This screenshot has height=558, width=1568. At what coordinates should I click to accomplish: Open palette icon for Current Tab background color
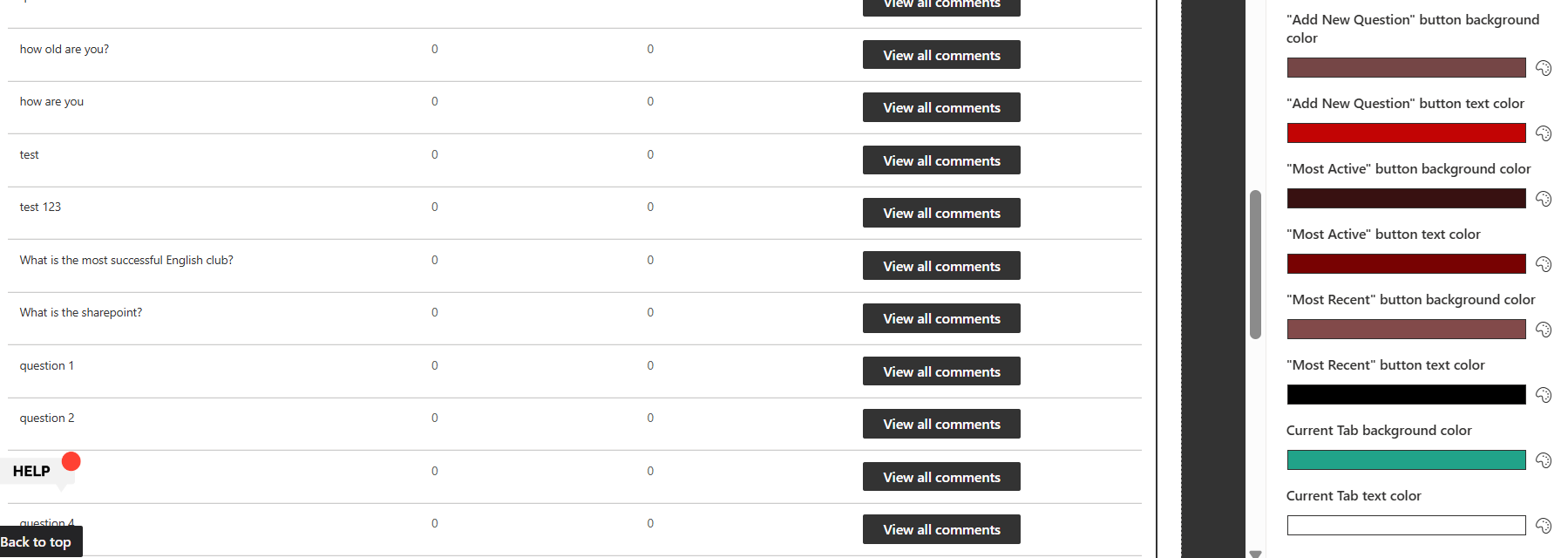point(1543,460)
